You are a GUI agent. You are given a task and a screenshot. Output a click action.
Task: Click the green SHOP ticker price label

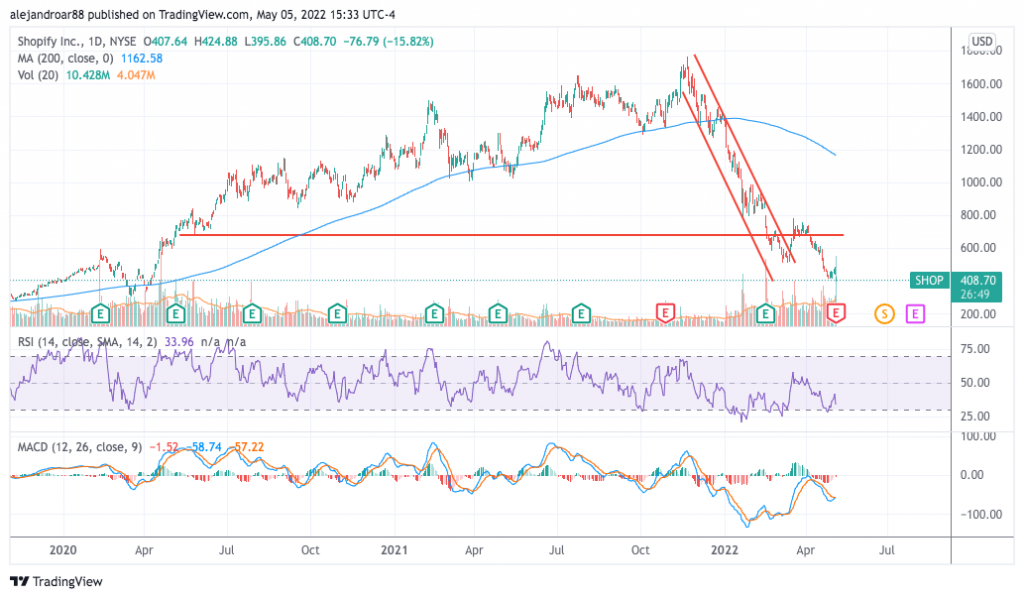point(929,280)
